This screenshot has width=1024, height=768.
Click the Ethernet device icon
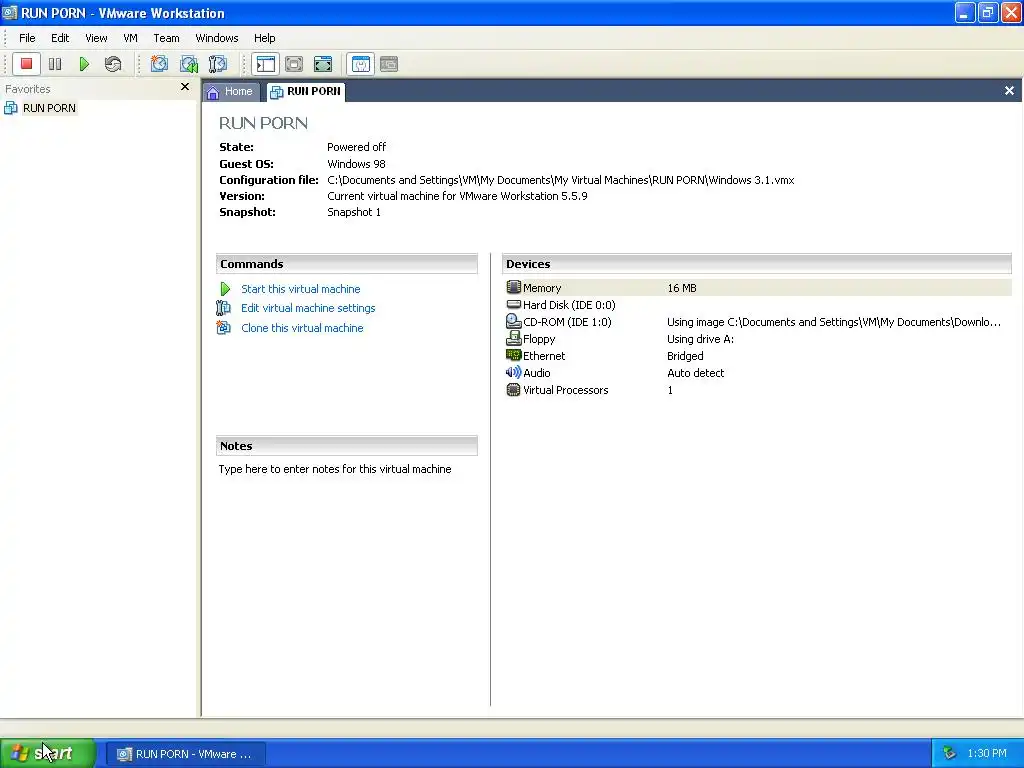pyautogui.click(x=513, y=355)
